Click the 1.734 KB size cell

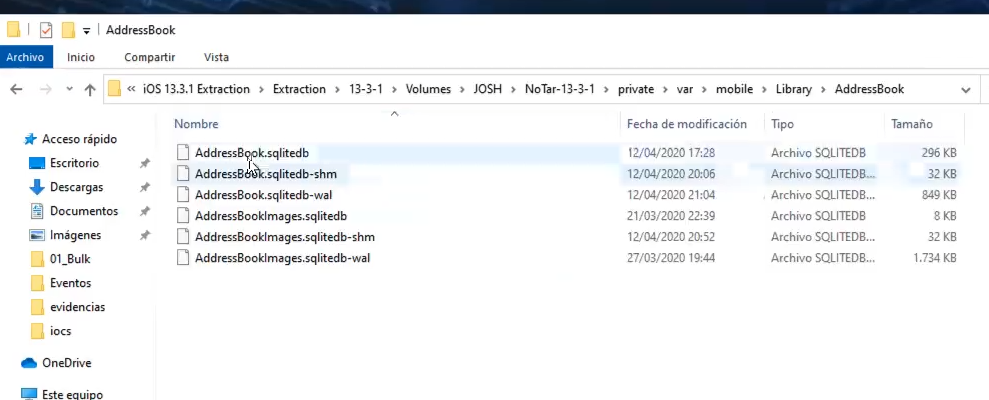click(935, 258)
